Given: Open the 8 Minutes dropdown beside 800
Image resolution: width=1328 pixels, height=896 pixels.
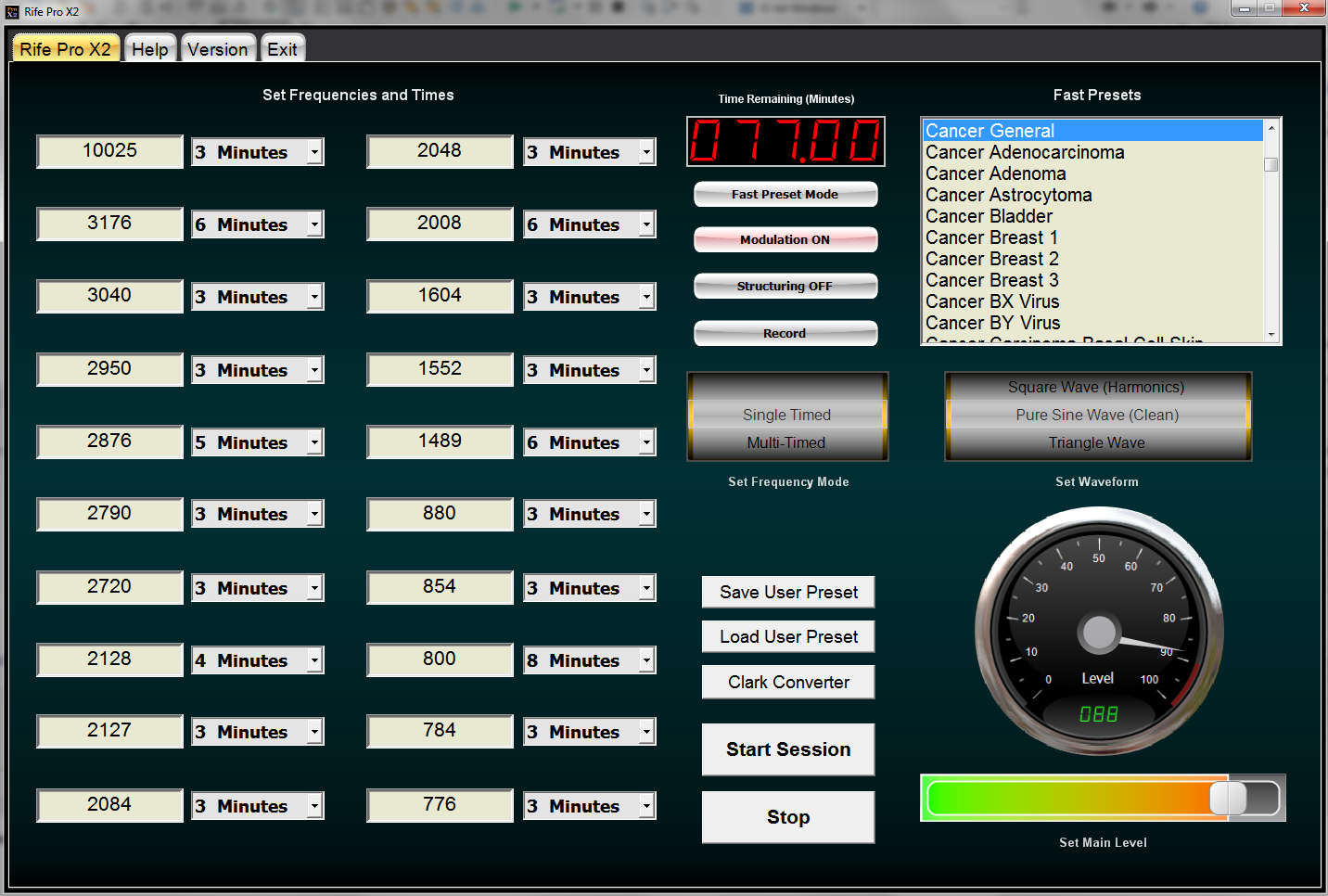Looking at the screenshot, I should [x=647, y=660].
